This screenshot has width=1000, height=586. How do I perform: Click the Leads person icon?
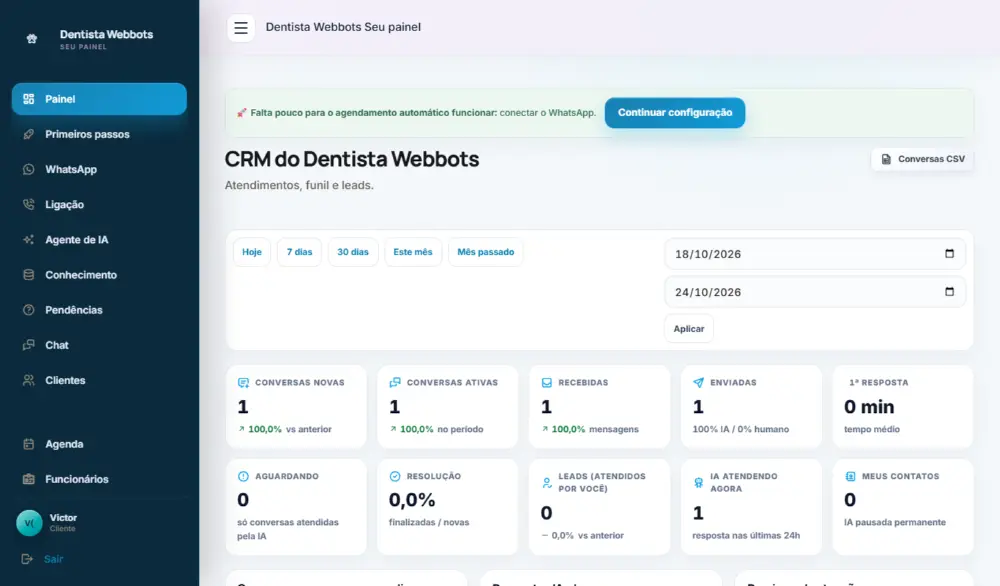coord(547,483)
